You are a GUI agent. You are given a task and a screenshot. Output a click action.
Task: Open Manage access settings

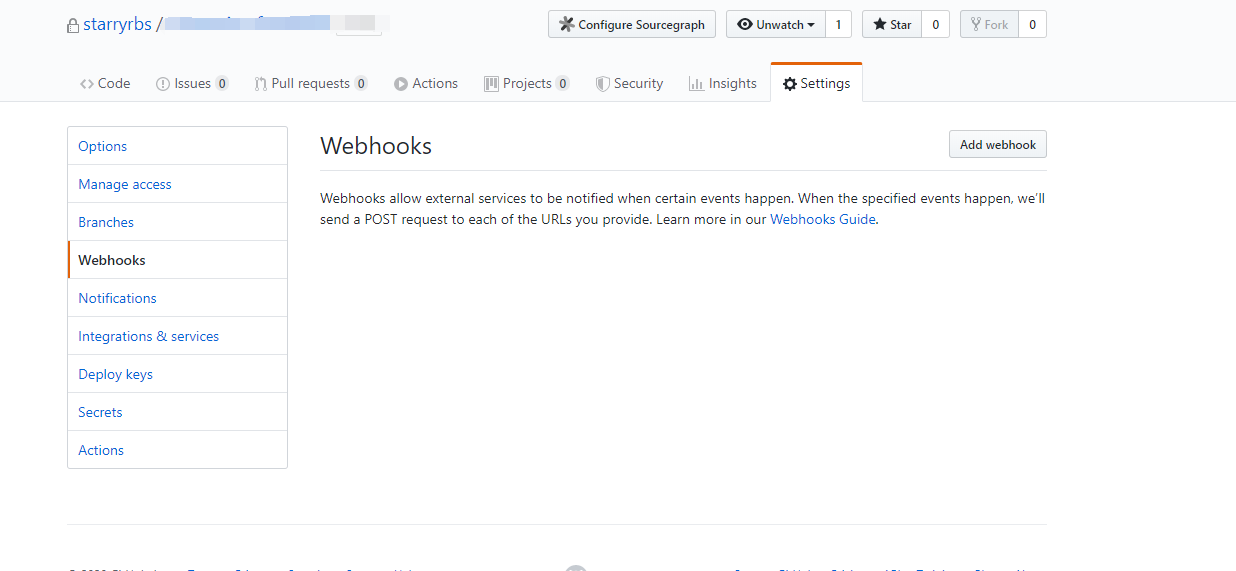[x=125, y=184]
